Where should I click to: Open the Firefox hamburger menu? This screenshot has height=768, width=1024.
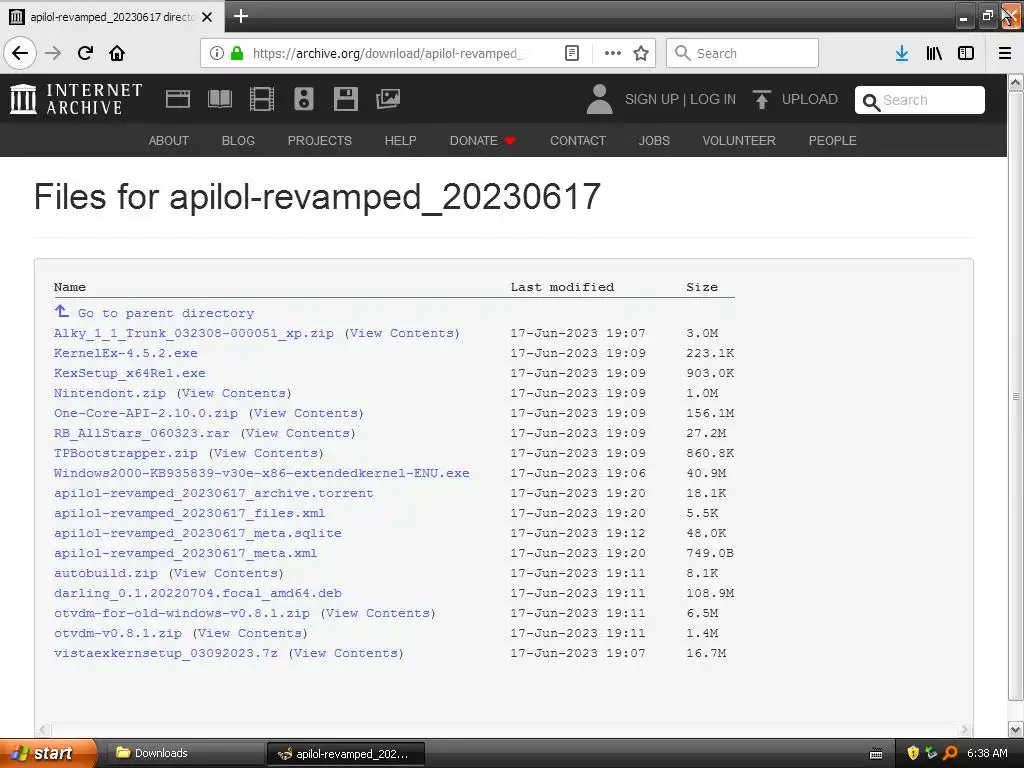click(x=1005, y=53)
